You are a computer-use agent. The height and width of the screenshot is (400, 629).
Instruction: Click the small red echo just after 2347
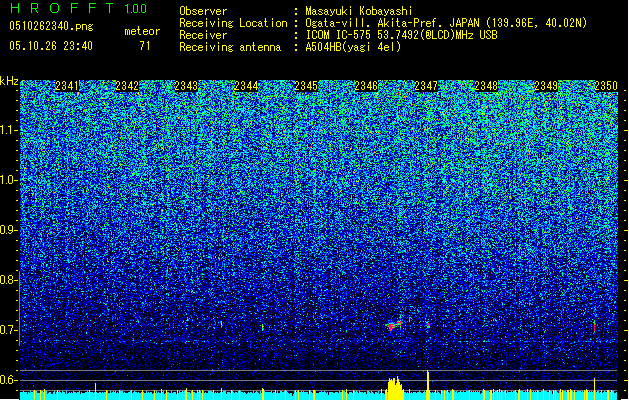pyautogui.click(x=428, y=325)
